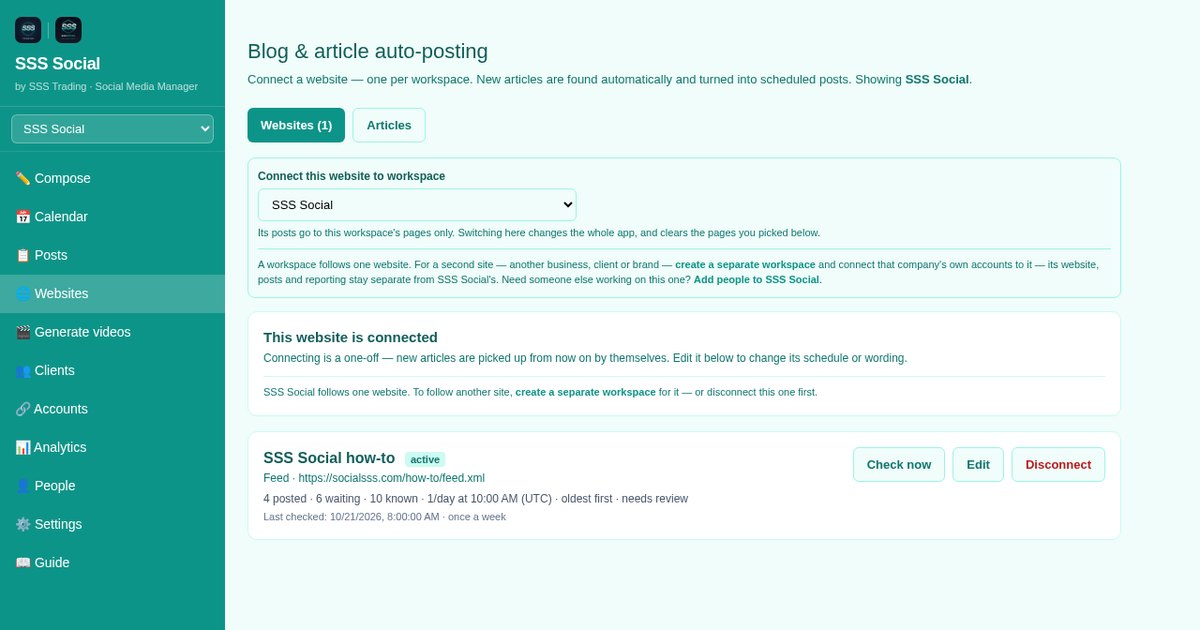Click the red Disconnect button
Screen dimensions: 1200x630
pos(1058,464)
